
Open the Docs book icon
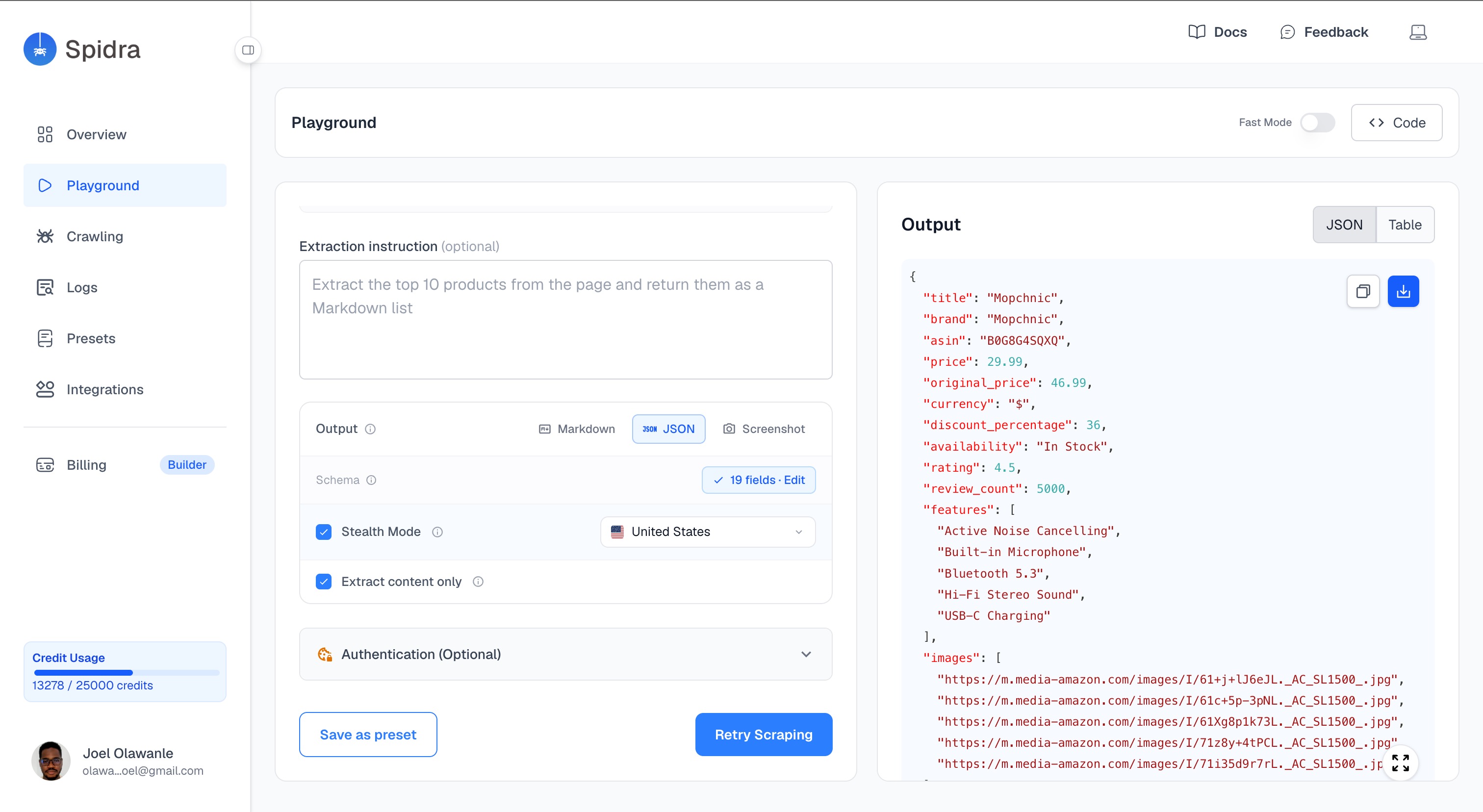pos(1197,32)
